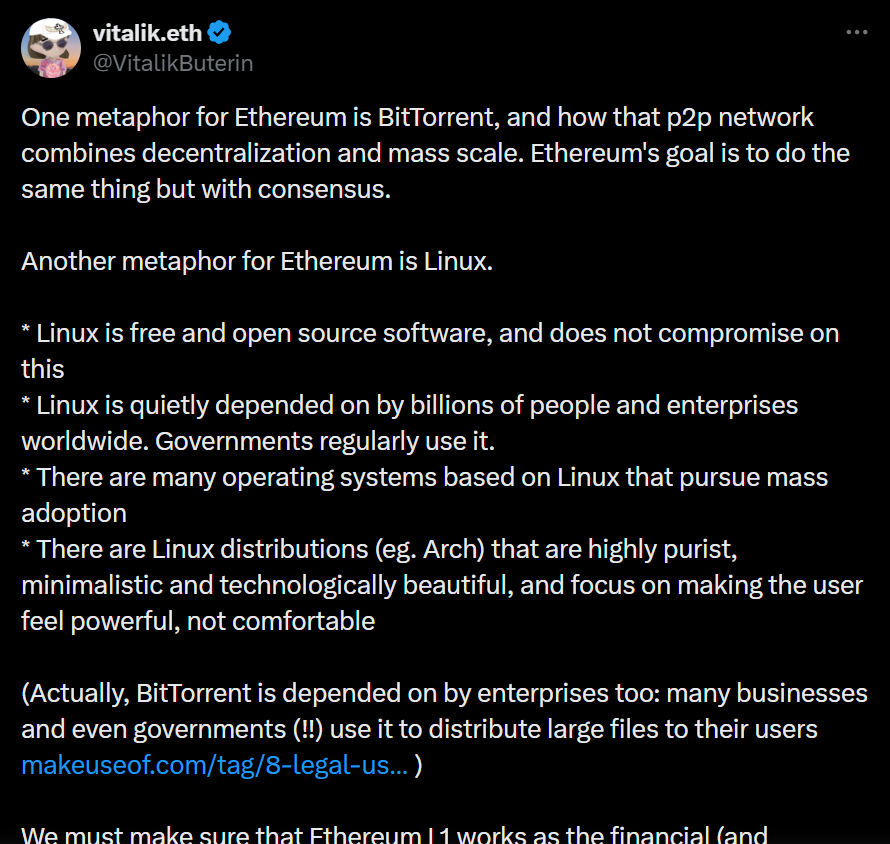This screenshot has width=890, height=844.
Task: Click the bullet line mentioning Arch distributions
Action: 380,549
